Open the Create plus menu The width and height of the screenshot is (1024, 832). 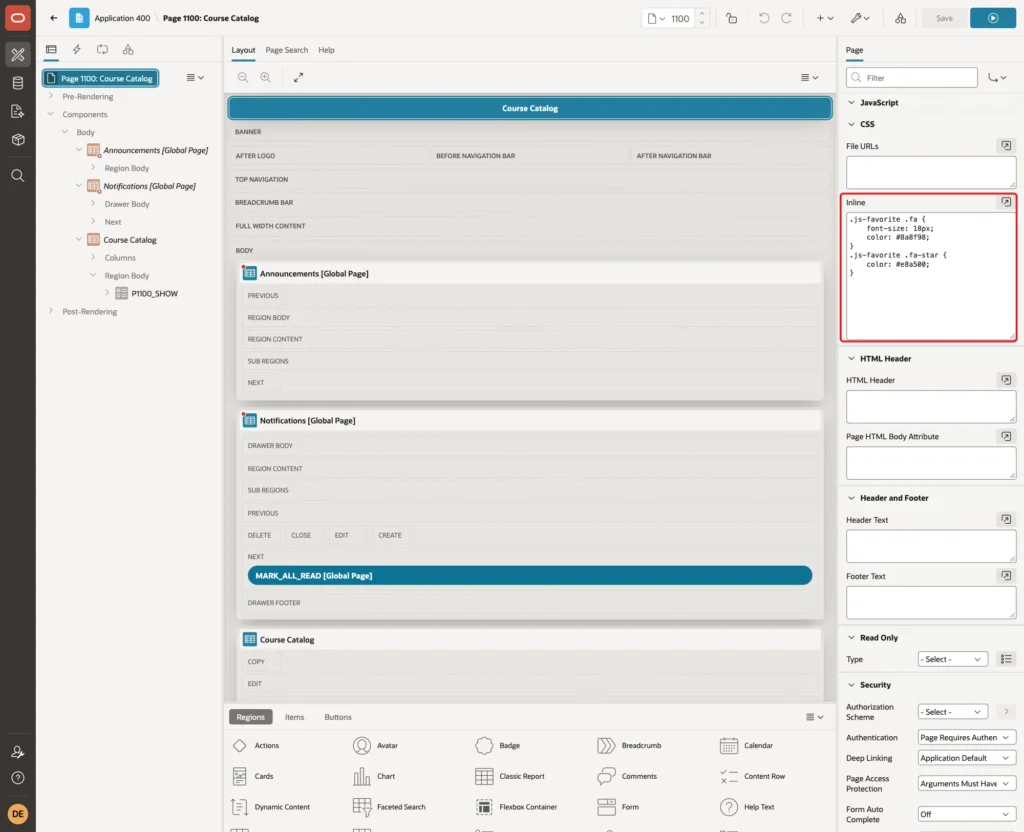(x=825, y=18)
